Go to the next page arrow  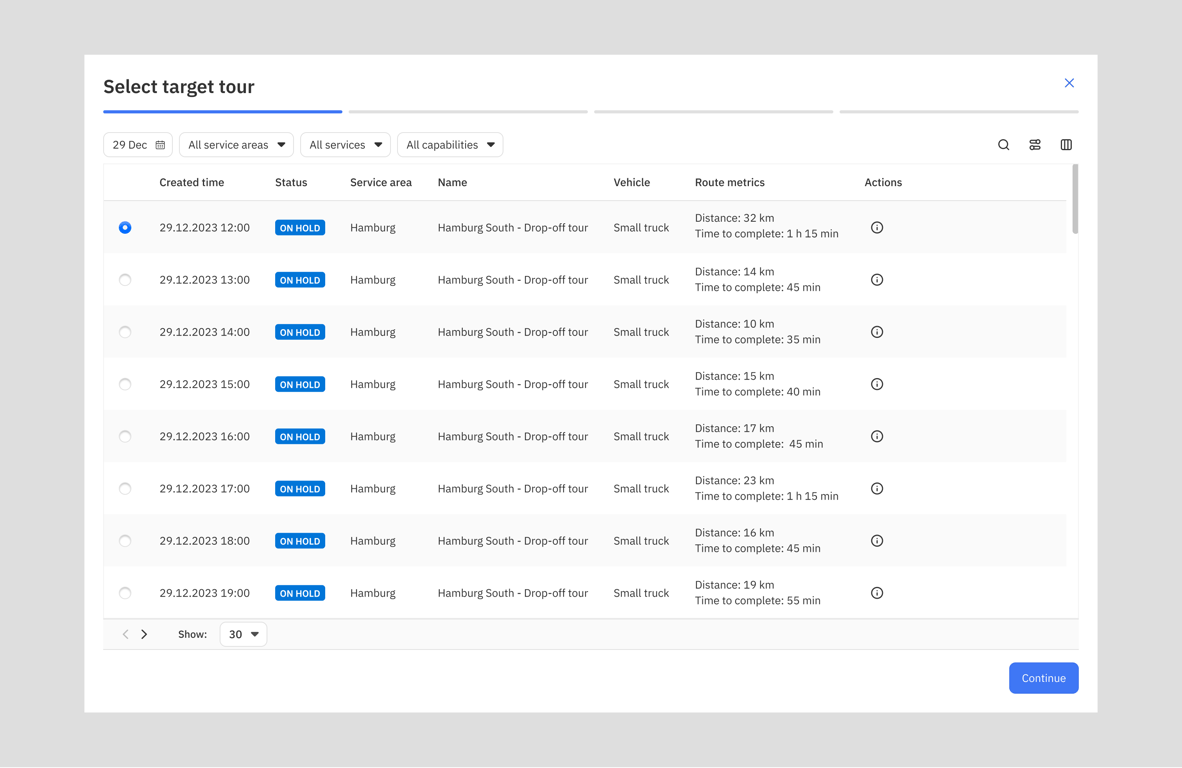point(144,635)
